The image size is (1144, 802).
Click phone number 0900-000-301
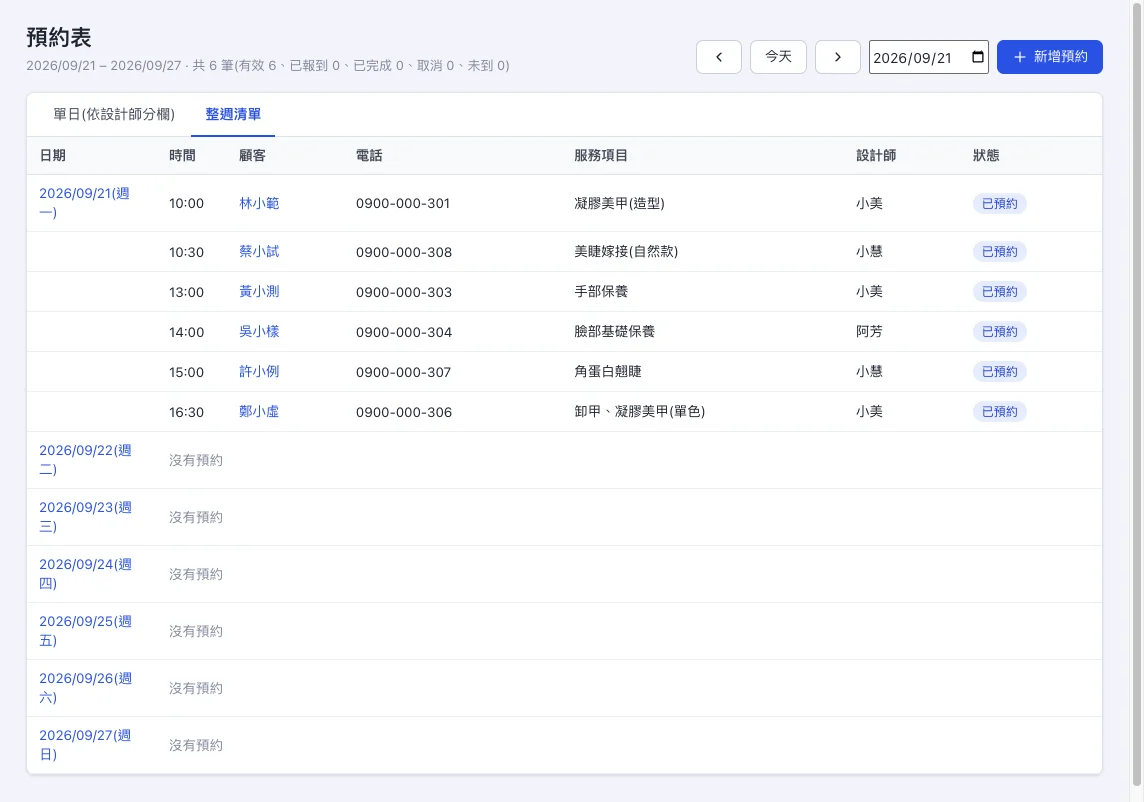[403, 204]
